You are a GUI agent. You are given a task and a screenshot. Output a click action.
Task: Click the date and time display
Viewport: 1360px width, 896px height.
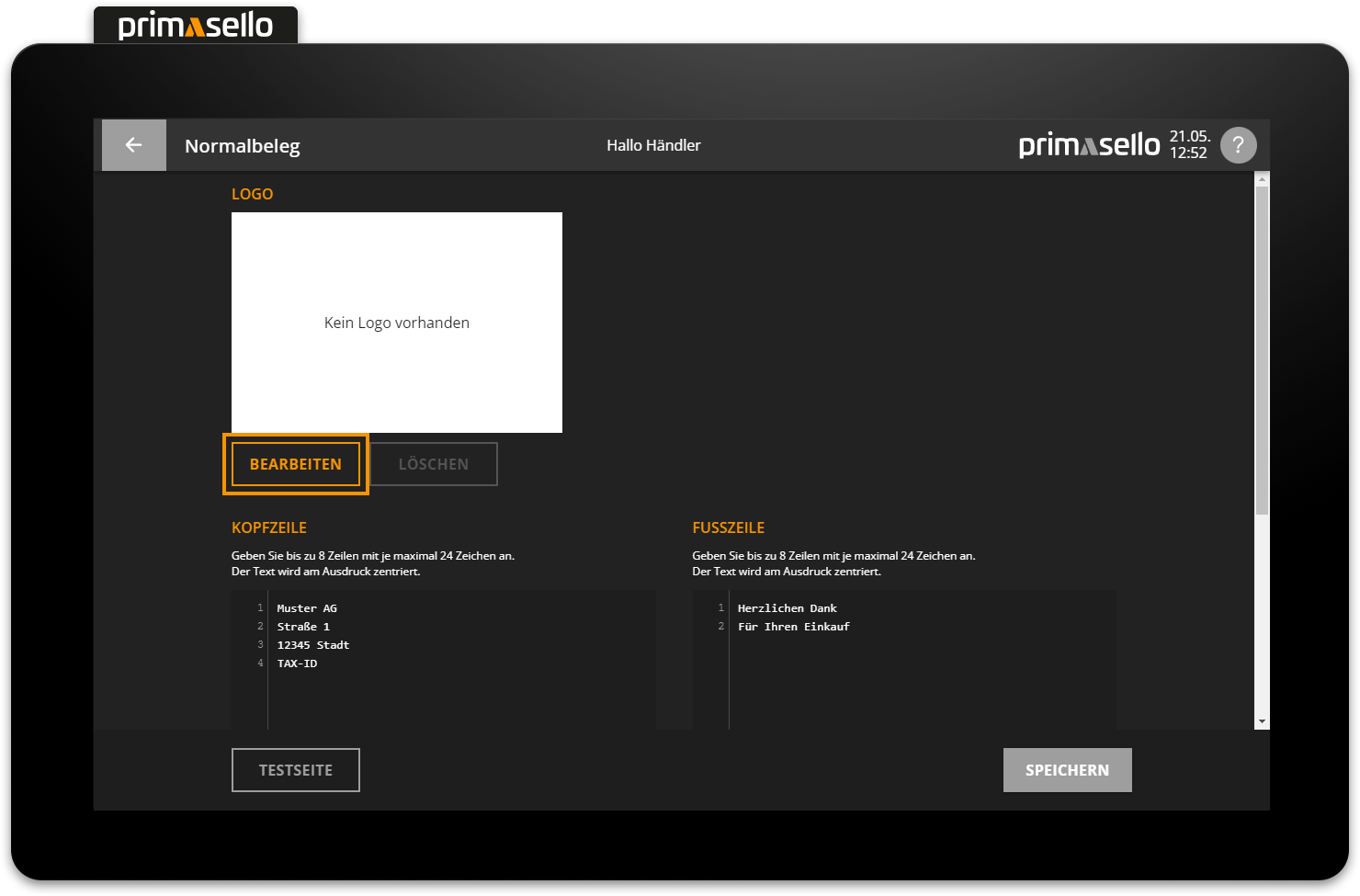[x=1189, y=145]
